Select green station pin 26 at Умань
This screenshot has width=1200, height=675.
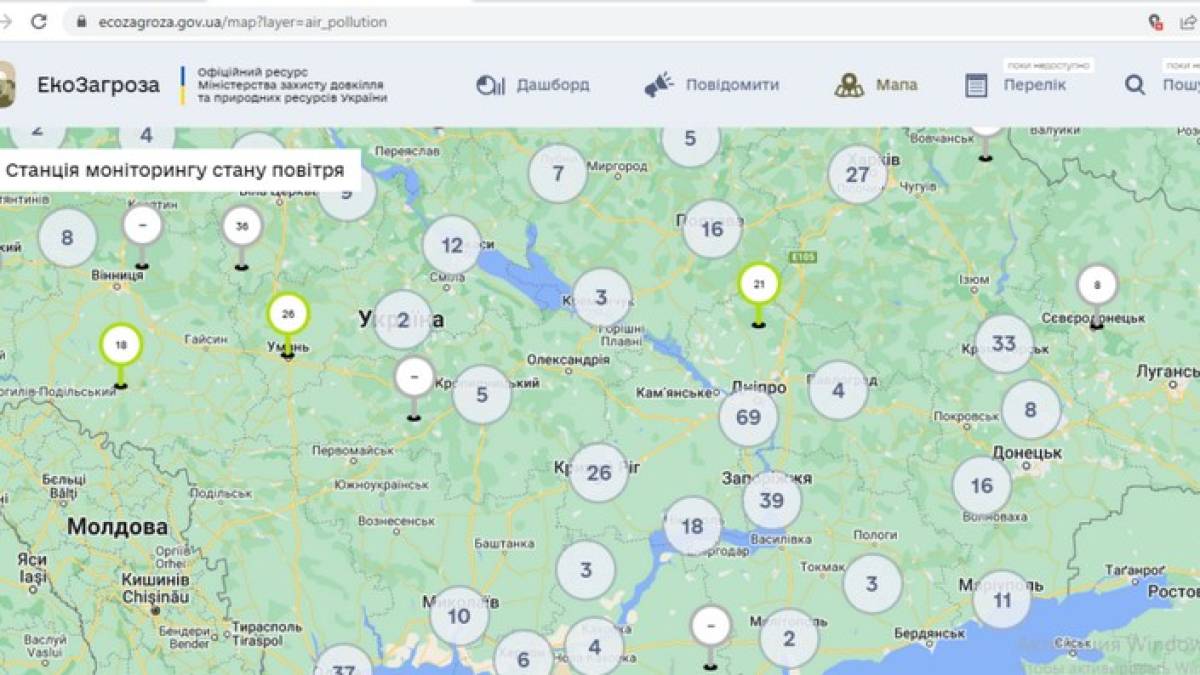tap(288, 315)
